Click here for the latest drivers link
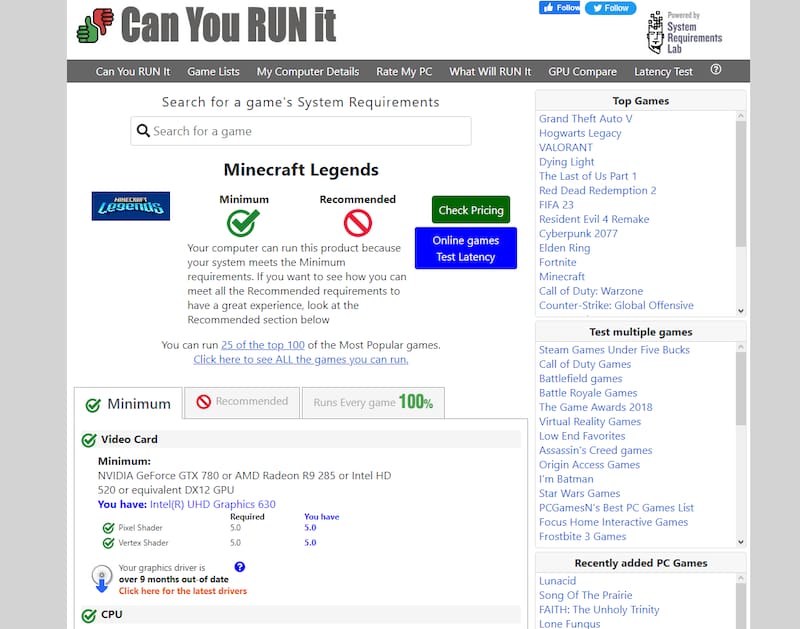 point(182,591)
